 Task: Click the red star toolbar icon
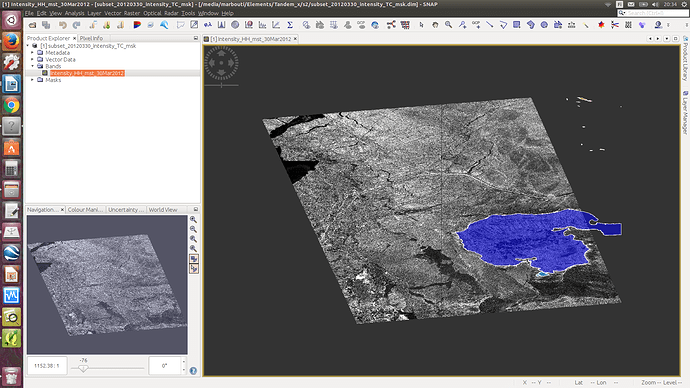(x=601, y=25)
